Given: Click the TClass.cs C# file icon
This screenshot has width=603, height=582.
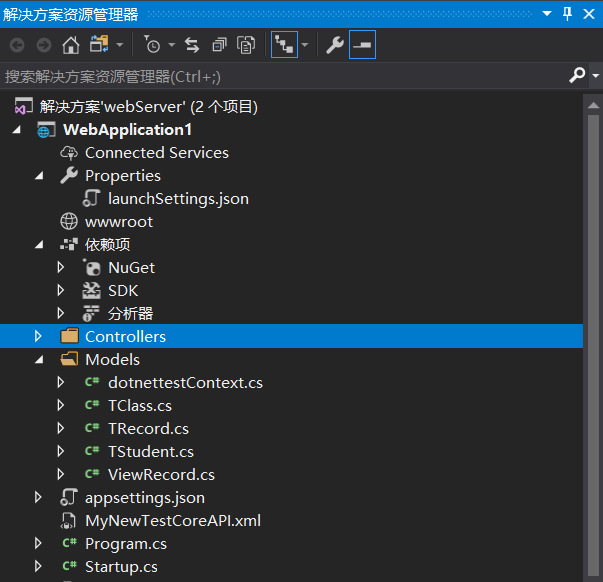Looking at the screenshot, I should 92,405.
